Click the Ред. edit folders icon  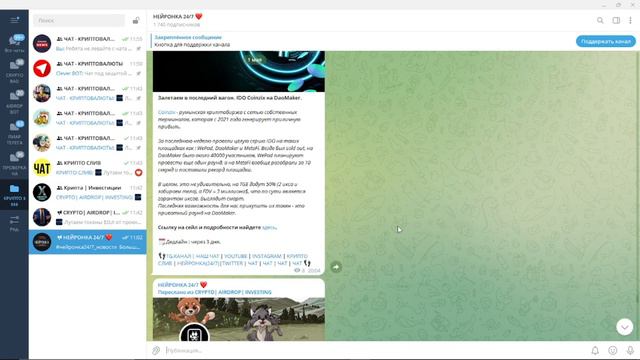(14, 223)
